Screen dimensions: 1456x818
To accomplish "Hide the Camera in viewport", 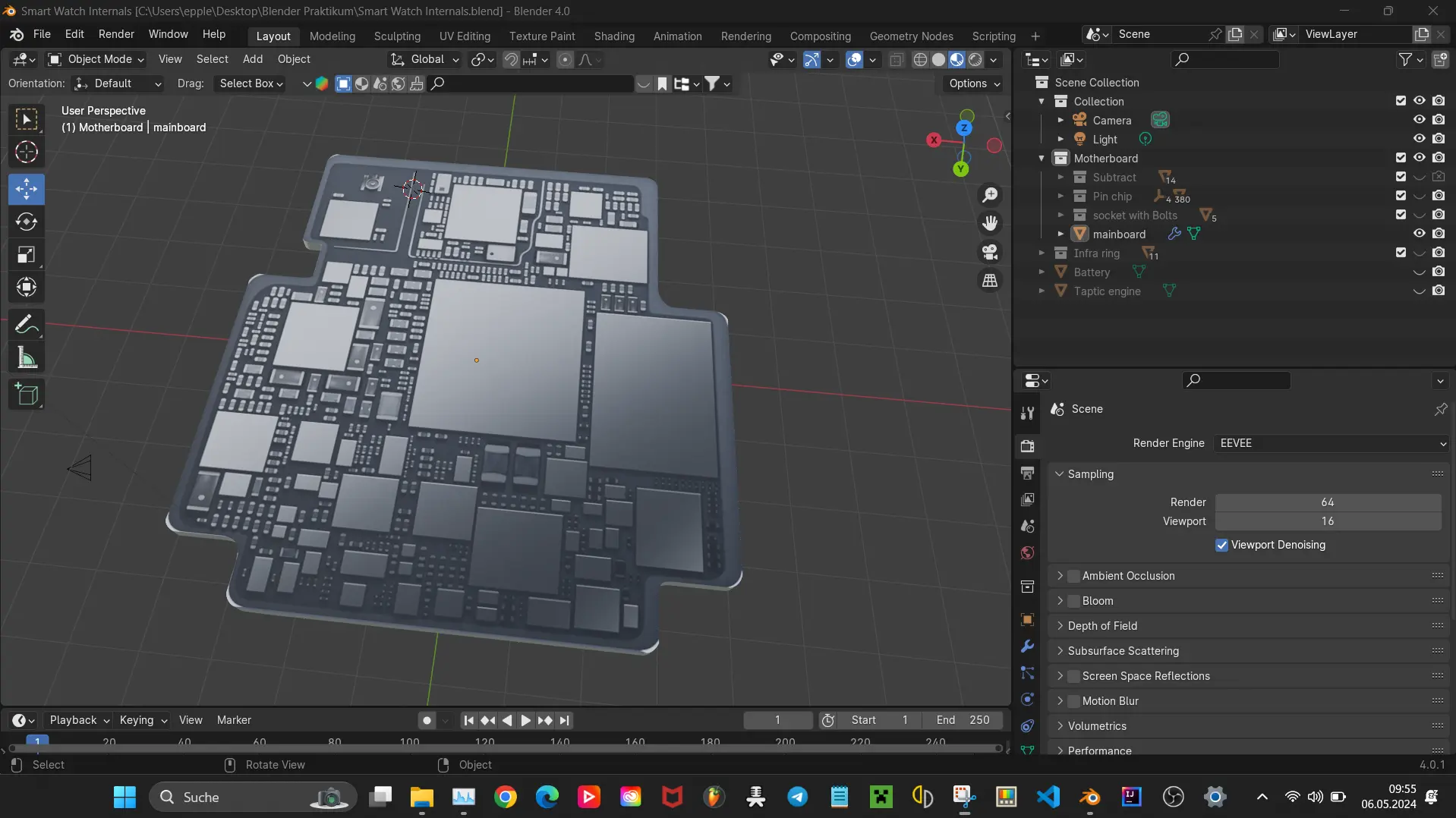I will point(1419,120).
